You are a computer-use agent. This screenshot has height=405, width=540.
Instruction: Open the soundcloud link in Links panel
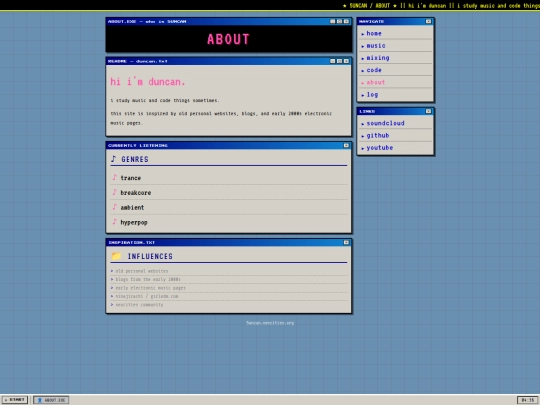(x=385, y=123)
